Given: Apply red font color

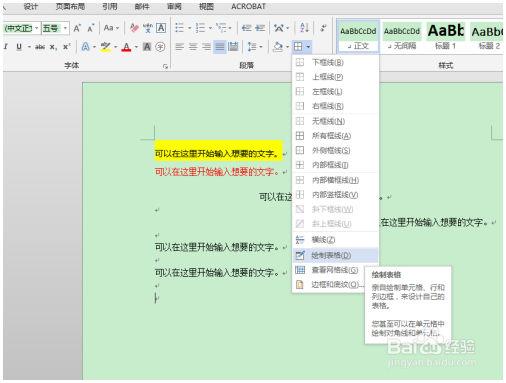Looking at the screenshot, I should point(126,47).
